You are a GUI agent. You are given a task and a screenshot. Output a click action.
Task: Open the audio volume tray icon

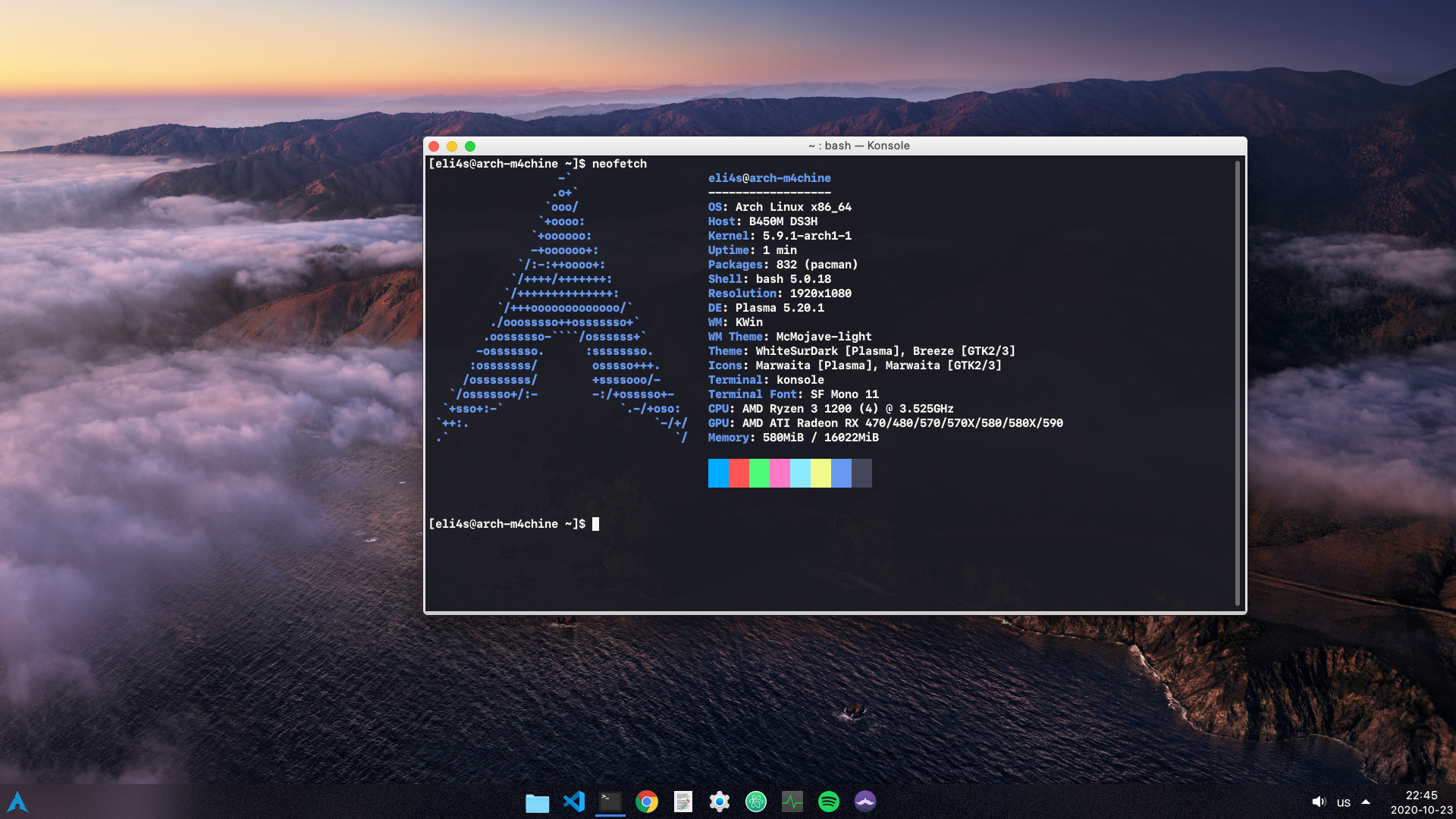[x=1319, y=802]
